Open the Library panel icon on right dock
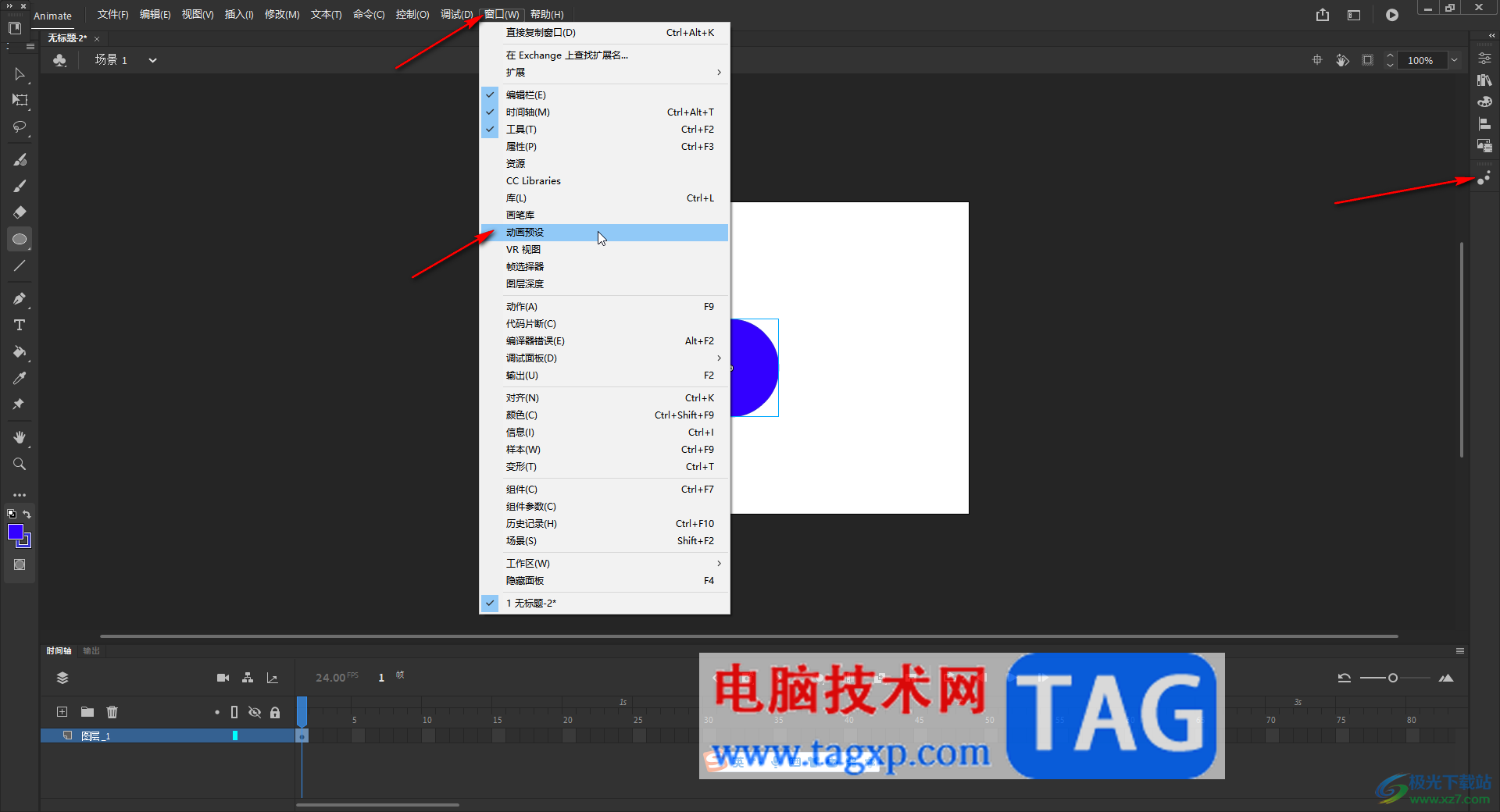The width and height of the screenshot is (1500, 812). pyautogui.click(x=1484, y=80)
